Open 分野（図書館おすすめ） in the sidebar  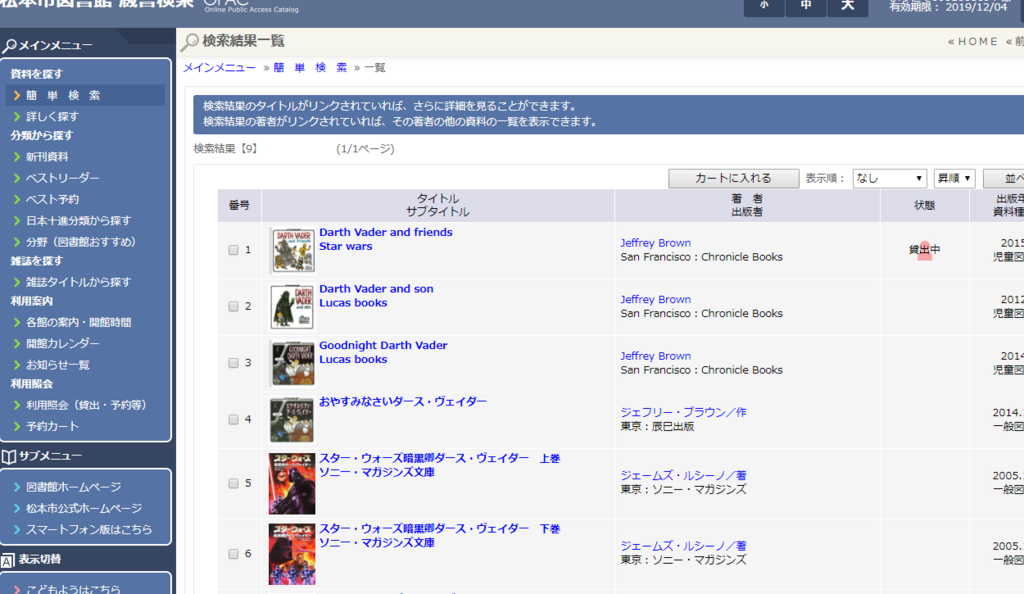pyautogui.click(x=81, y=242)
